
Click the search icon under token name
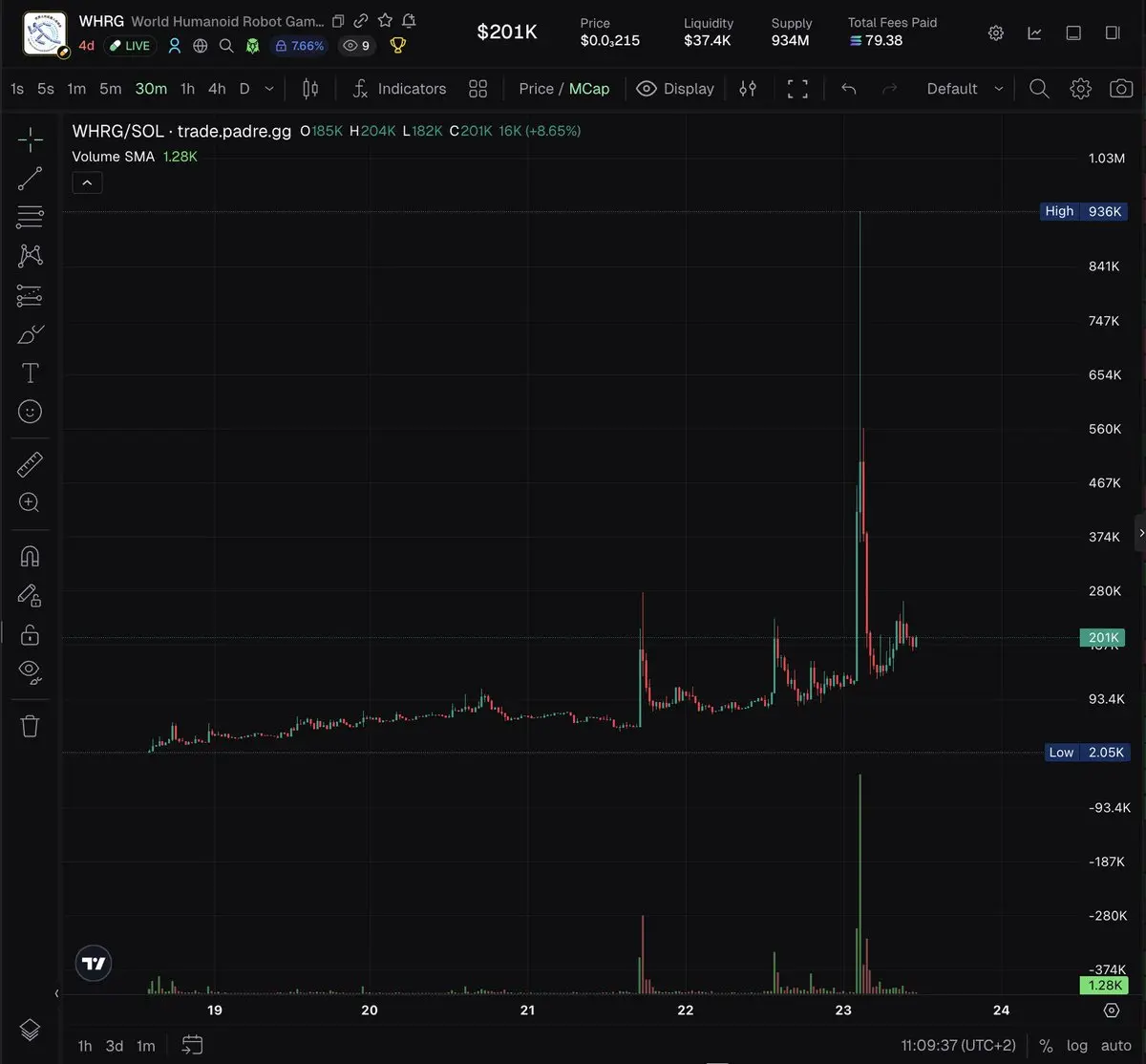pyautogui.click(x=226, y=45)
